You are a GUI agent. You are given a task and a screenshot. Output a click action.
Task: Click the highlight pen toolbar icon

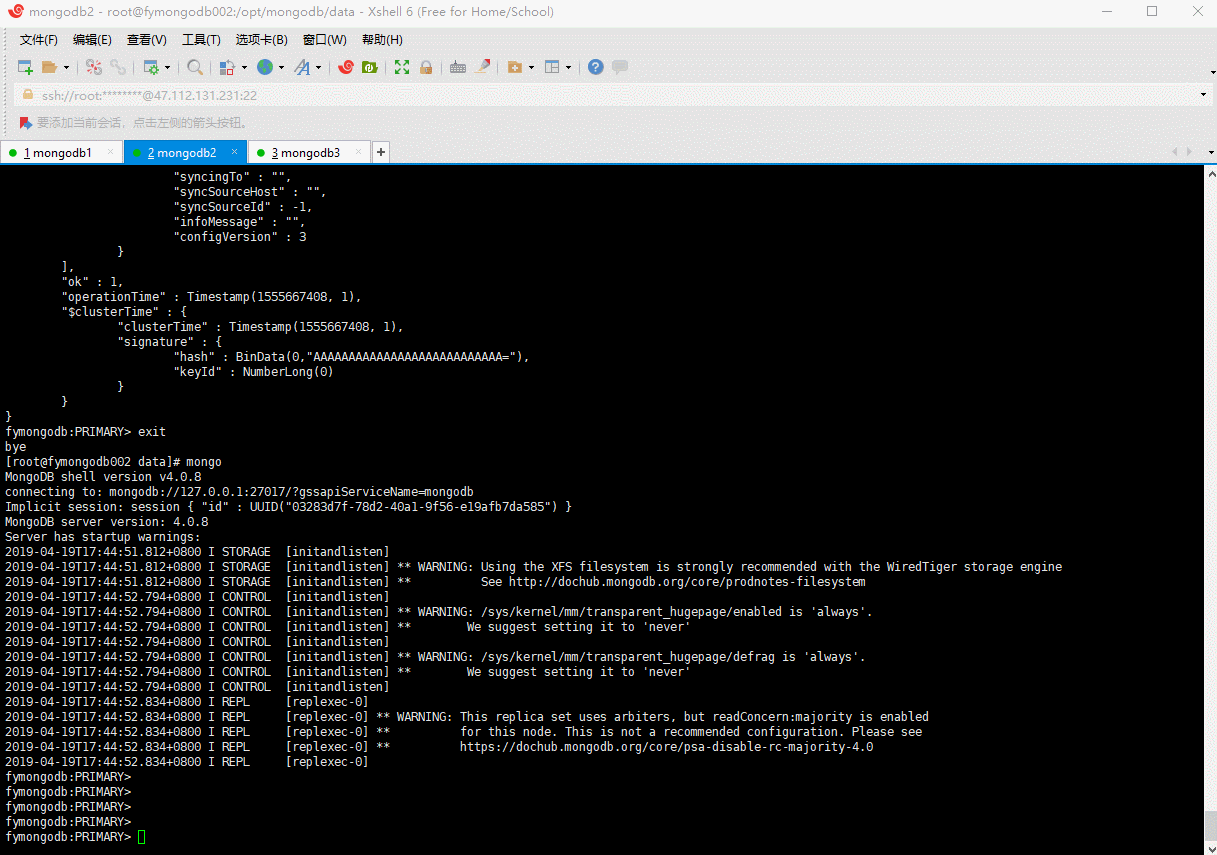pos(482,67)
